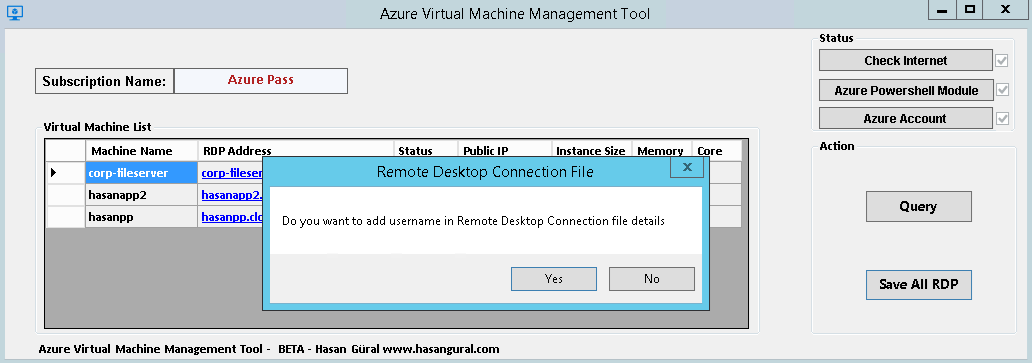Viewport: 1032px width, 363px height.
Task: Toggle the Azure Powershell Module checkbox
Action: [x=1002, y=90]
